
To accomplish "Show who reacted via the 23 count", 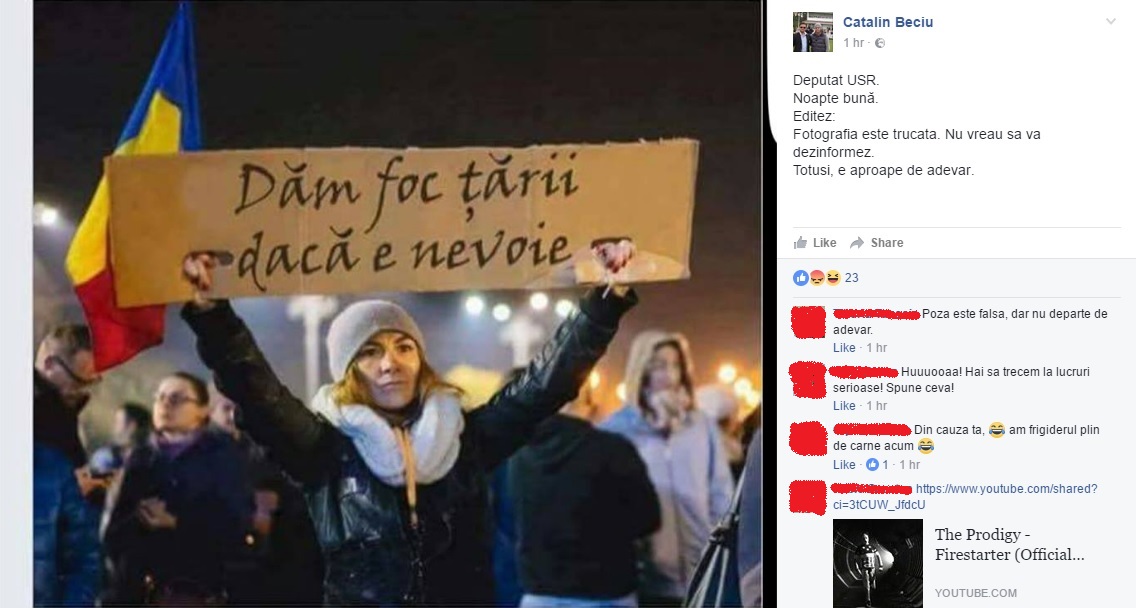I will click(x=851, y=278).
